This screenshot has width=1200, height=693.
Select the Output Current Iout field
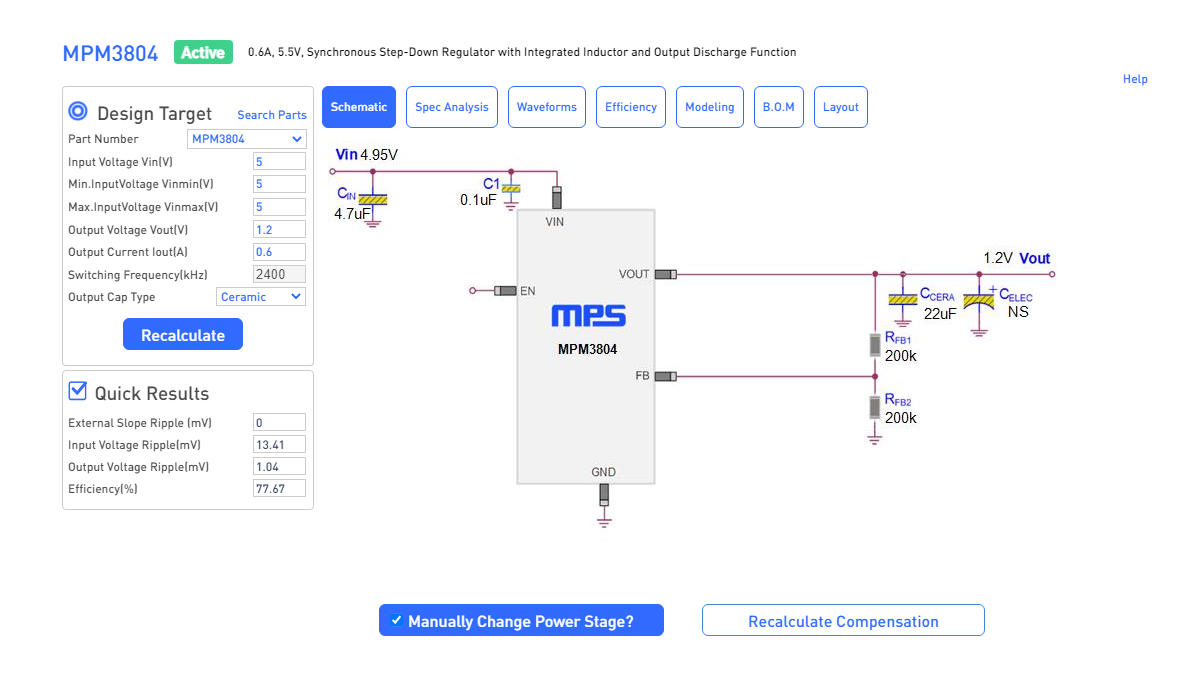point(279,252)
